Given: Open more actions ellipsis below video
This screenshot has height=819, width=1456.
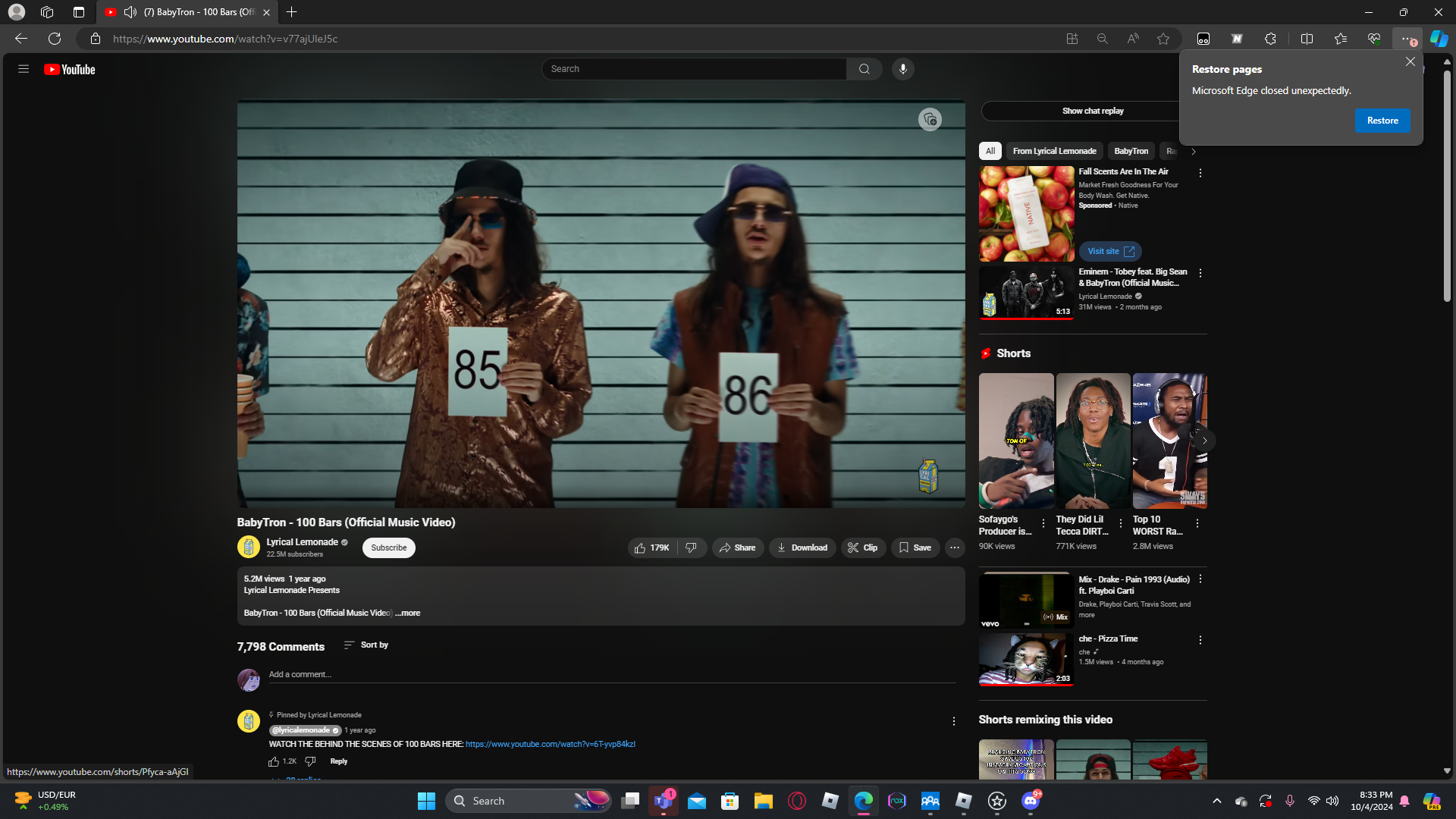Looking at the screenshot, I should (x=955, y=548).
